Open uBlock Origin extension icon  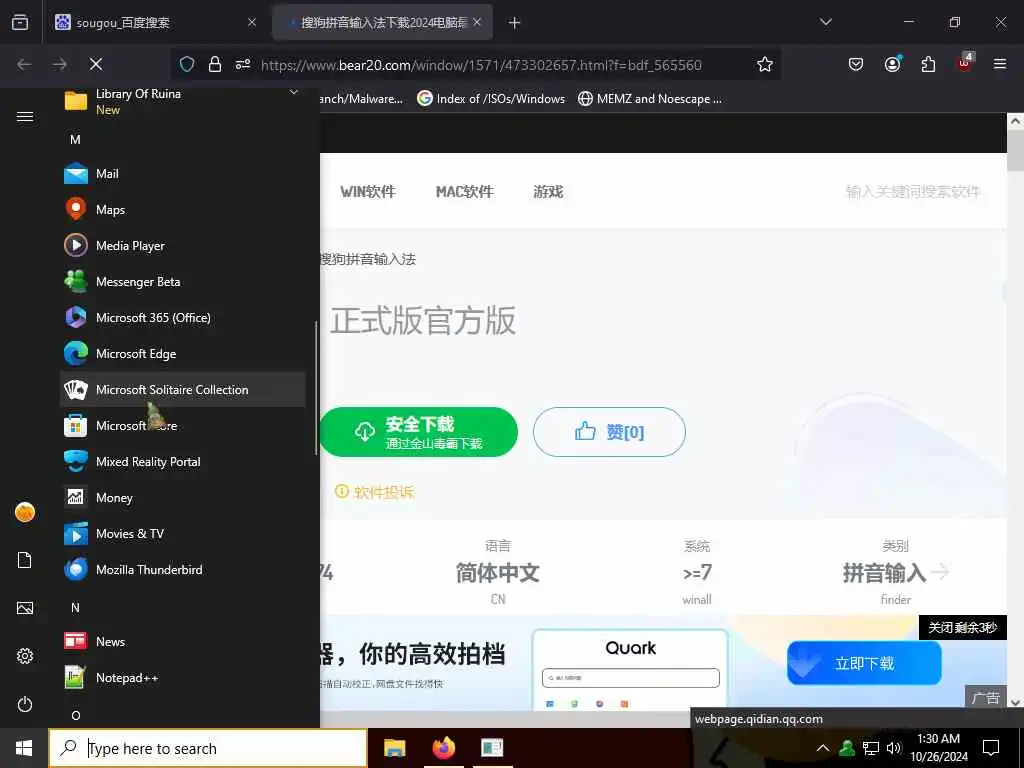point(965,63)
